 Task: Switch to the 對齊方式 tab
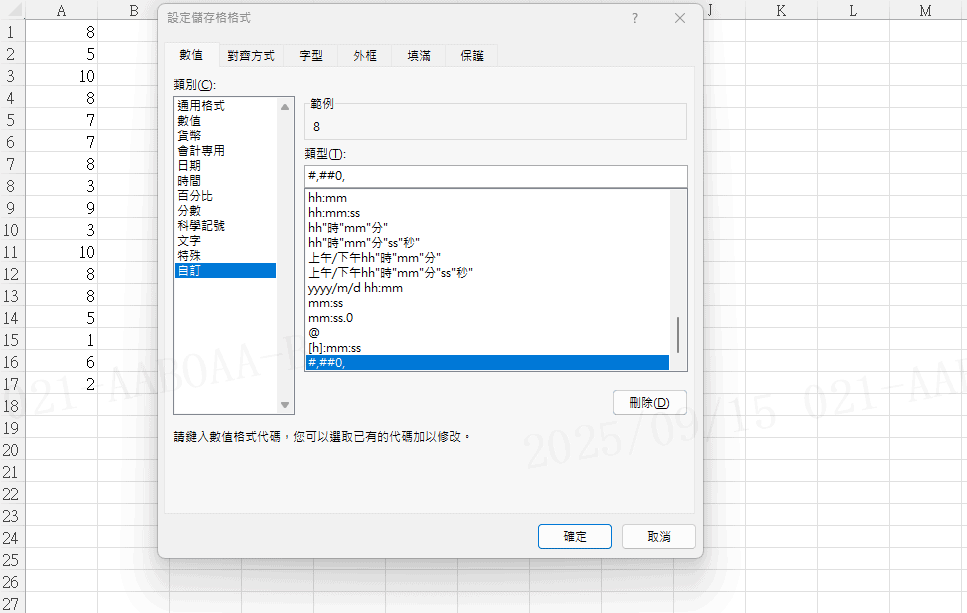(250, 56)
